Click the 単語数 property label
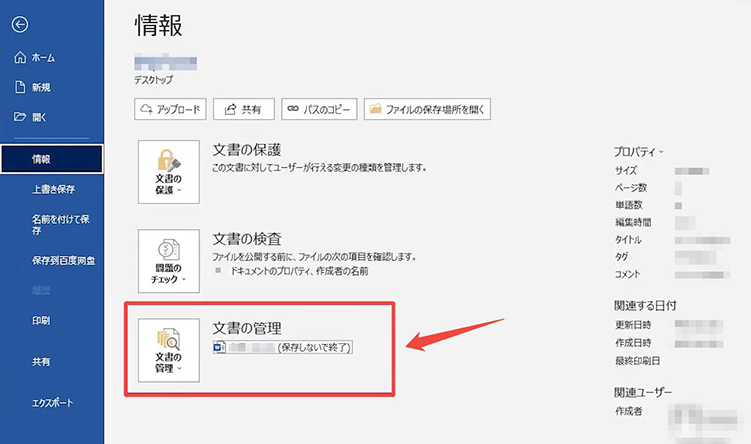Image resolution: width=751 pixels, height=444 pixels. [x=629, y=205]
